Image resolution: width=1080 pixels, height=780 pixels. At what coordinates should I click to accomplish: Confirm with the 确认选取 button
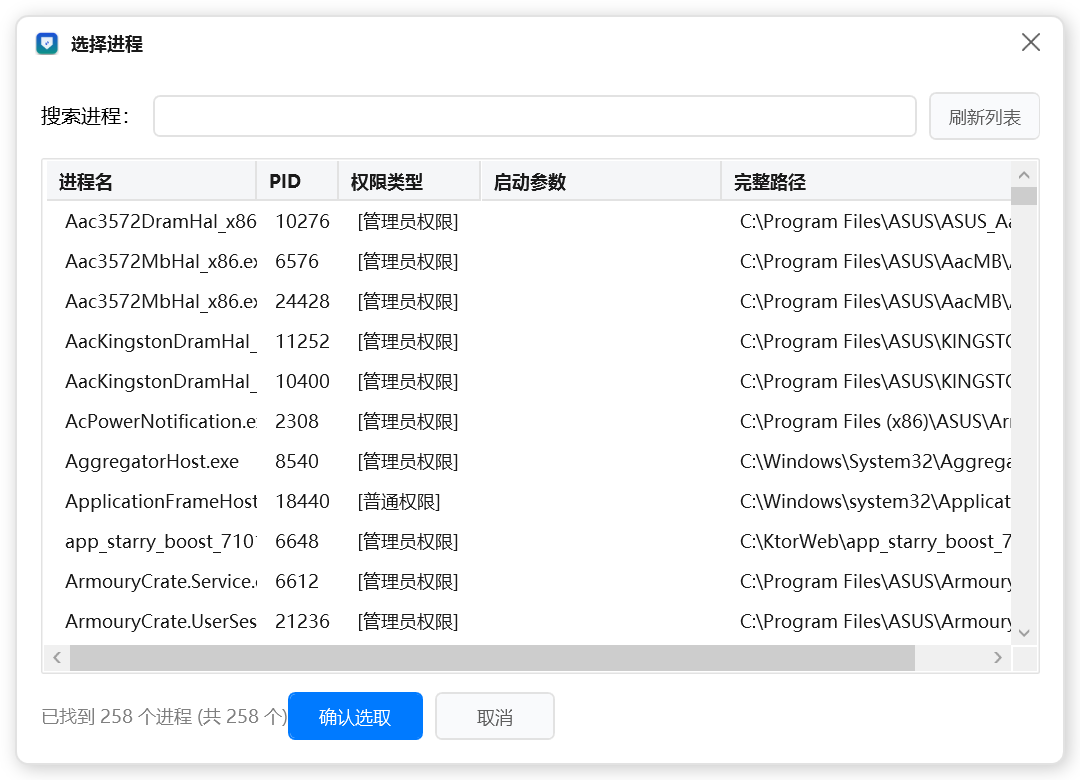coord(355,716)
